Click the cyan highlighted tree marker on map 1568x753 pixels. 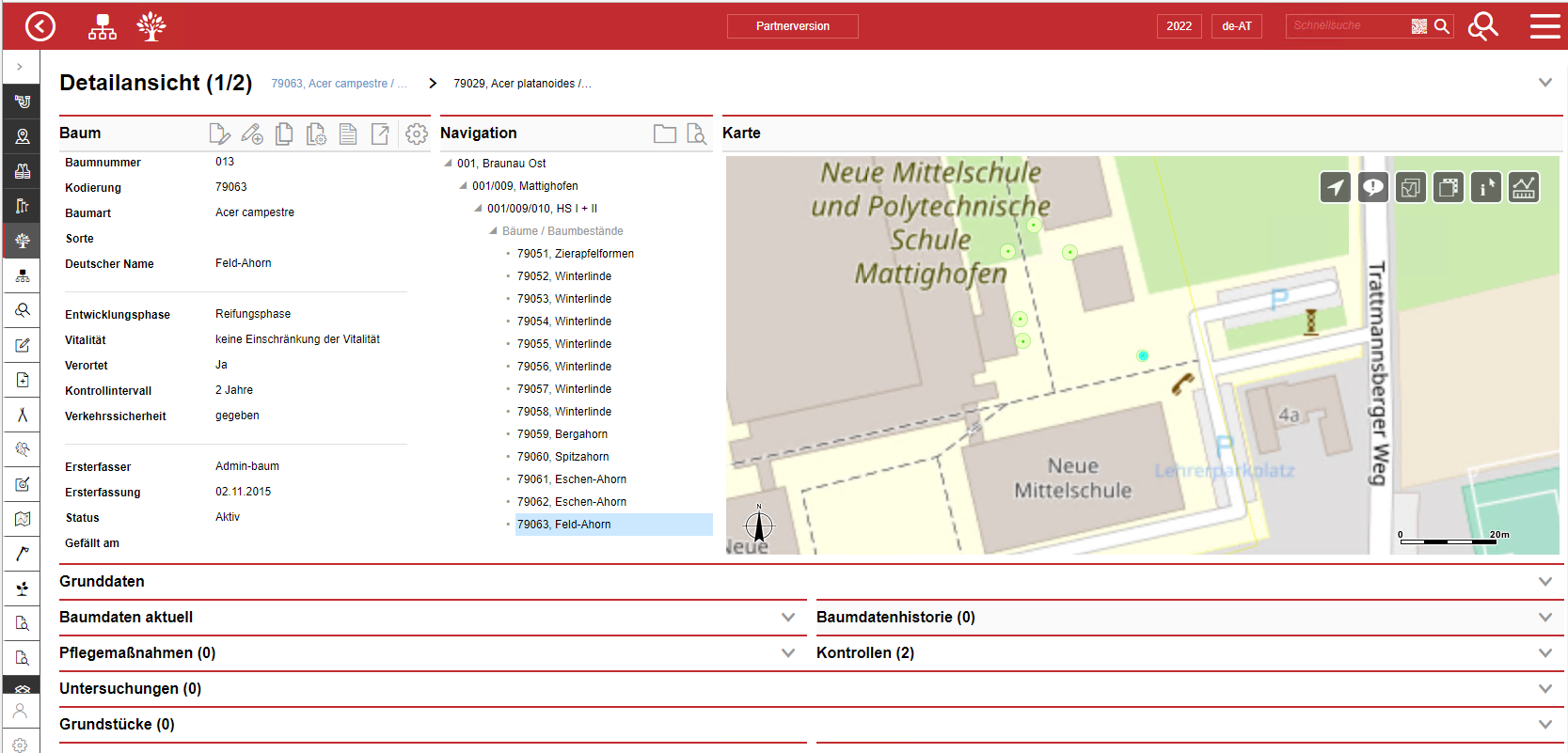coord(1143,355)
